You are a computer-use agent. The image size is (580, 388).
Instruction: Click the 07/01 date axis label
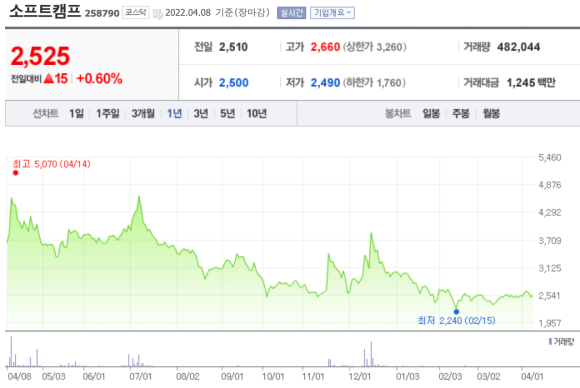click(x=141, y=377)
